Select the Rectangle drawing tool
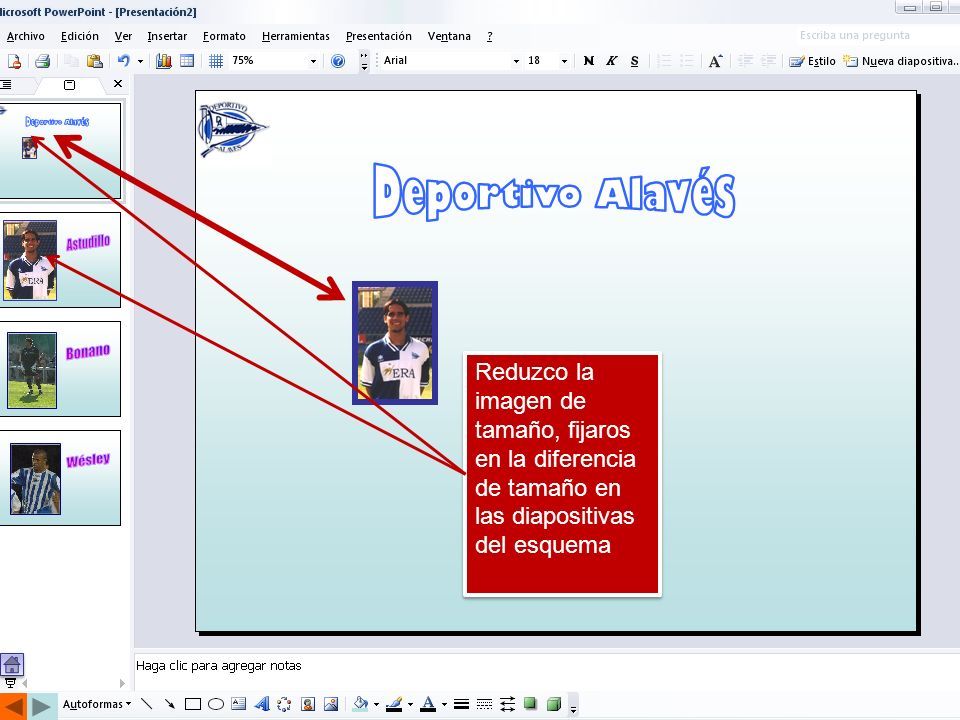The image size is (960, 720). click(x=193, y=704)
